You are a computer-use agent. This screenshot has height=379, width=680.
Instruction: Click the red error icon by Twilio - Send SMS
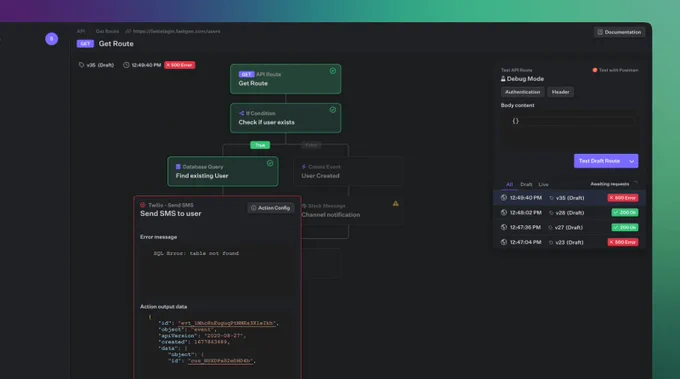pos(143,205)
